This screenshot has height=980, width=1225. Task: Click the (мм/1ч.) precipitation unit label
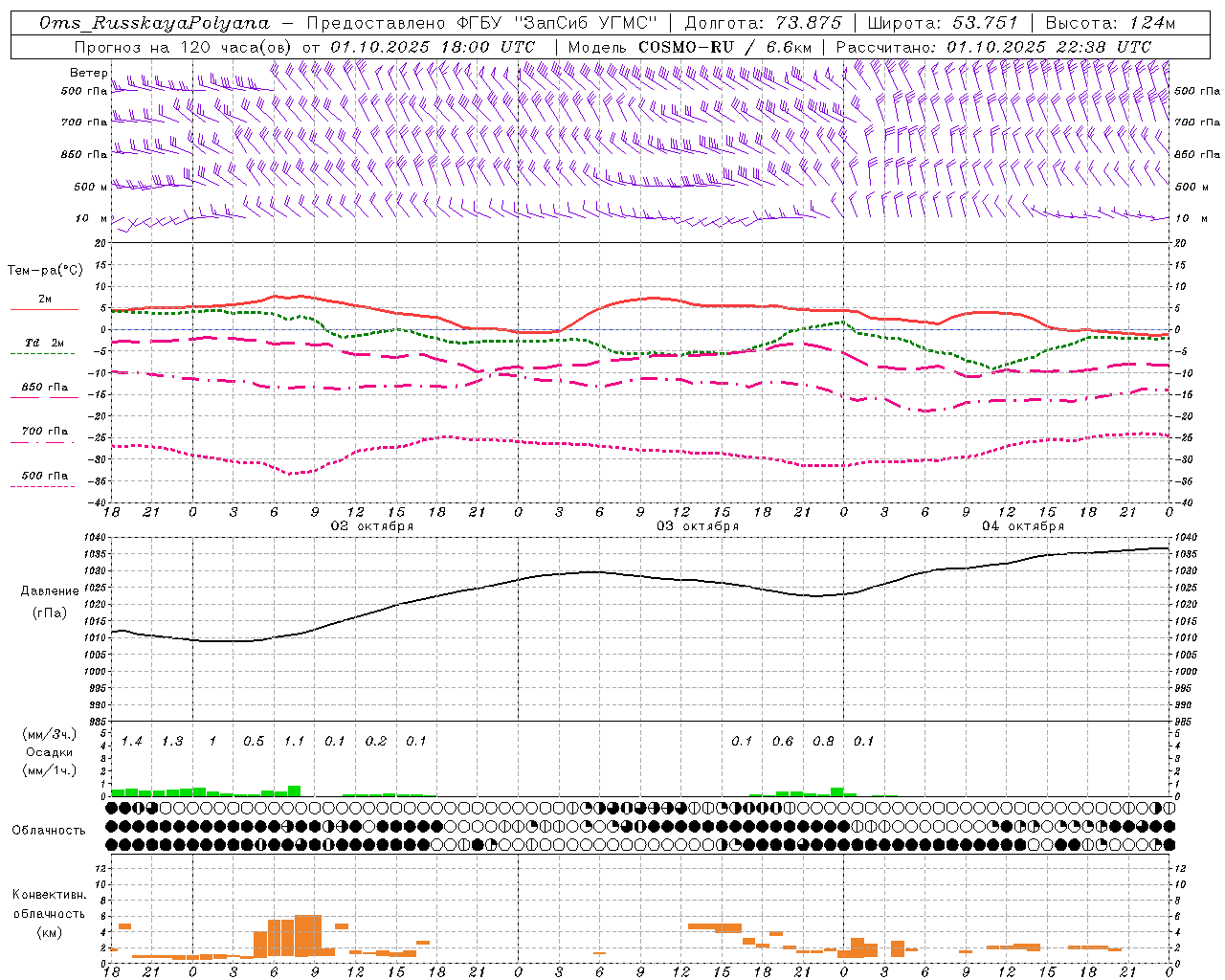[50, 770]
